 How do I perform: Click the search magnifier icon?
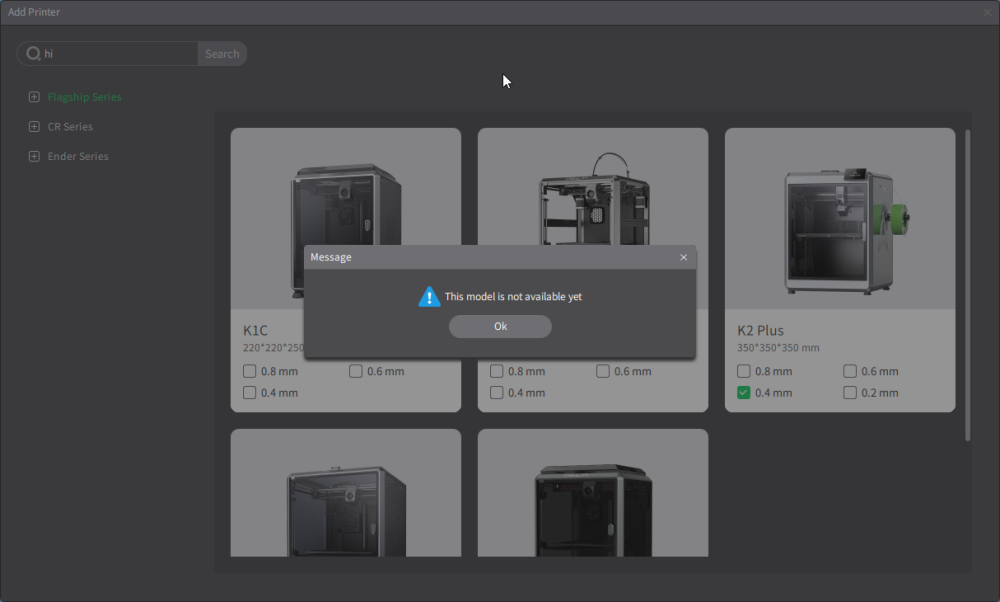tap(33, 54)
